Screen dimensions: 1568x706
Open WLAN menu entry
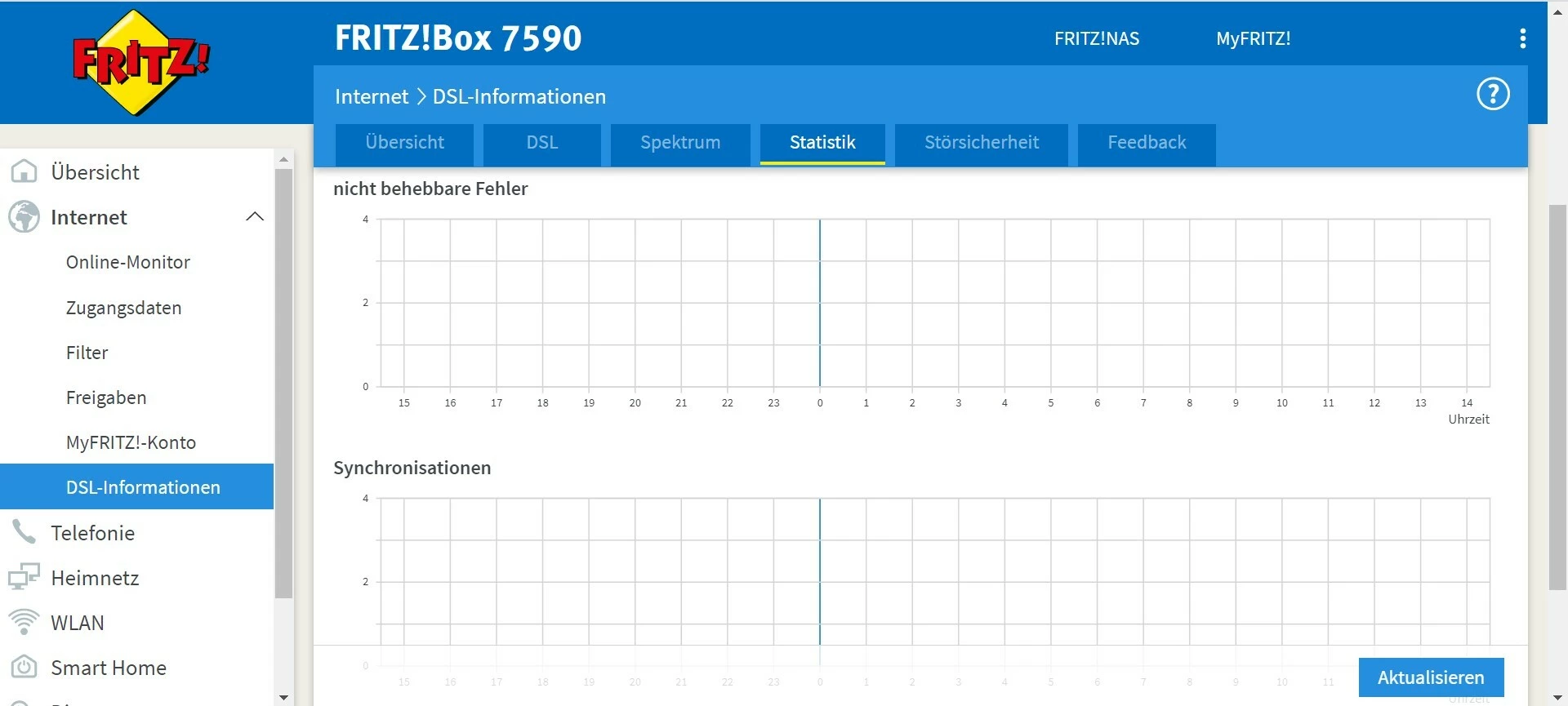(x=78, y=622)
